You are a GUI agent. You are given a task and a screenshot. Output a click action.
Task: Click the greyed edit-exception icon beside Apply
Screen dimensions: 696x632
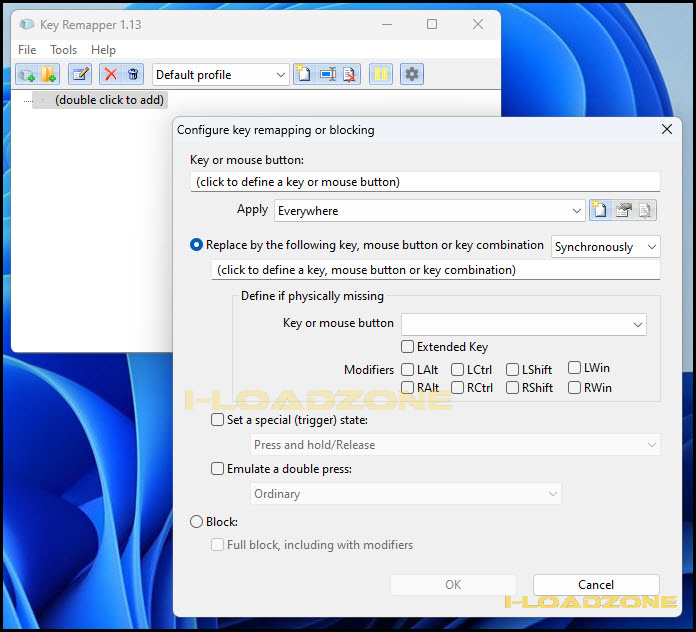coord(623,210)
